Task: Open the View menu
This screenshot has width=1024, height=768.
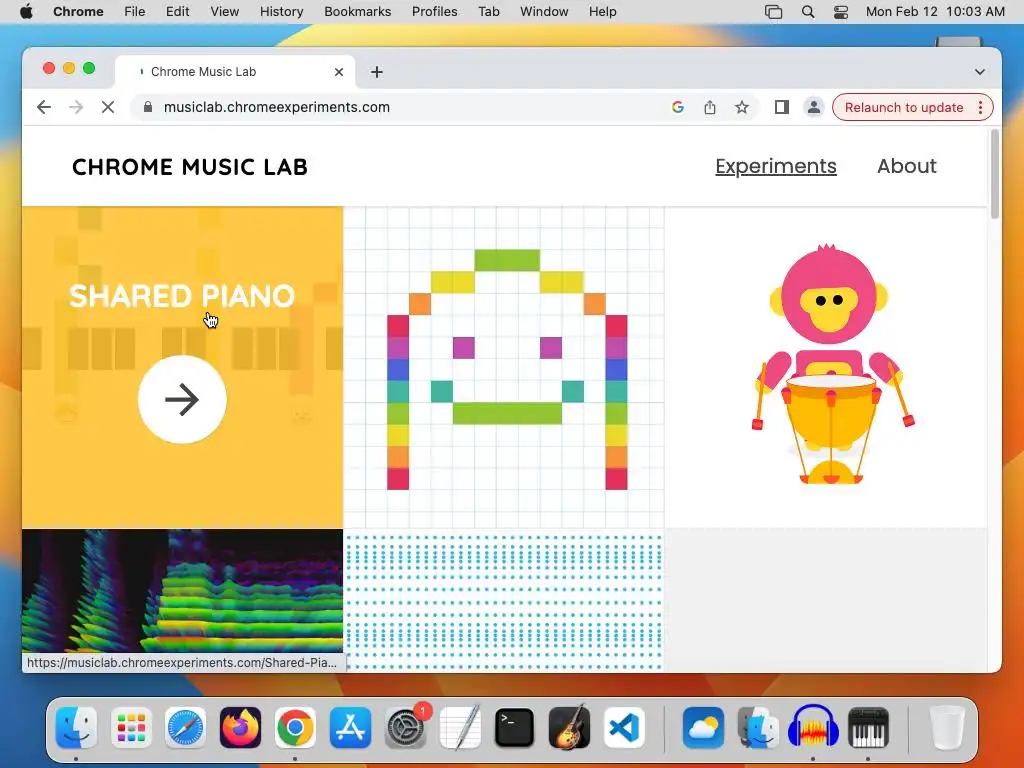Action: click(x=225, y=12)
